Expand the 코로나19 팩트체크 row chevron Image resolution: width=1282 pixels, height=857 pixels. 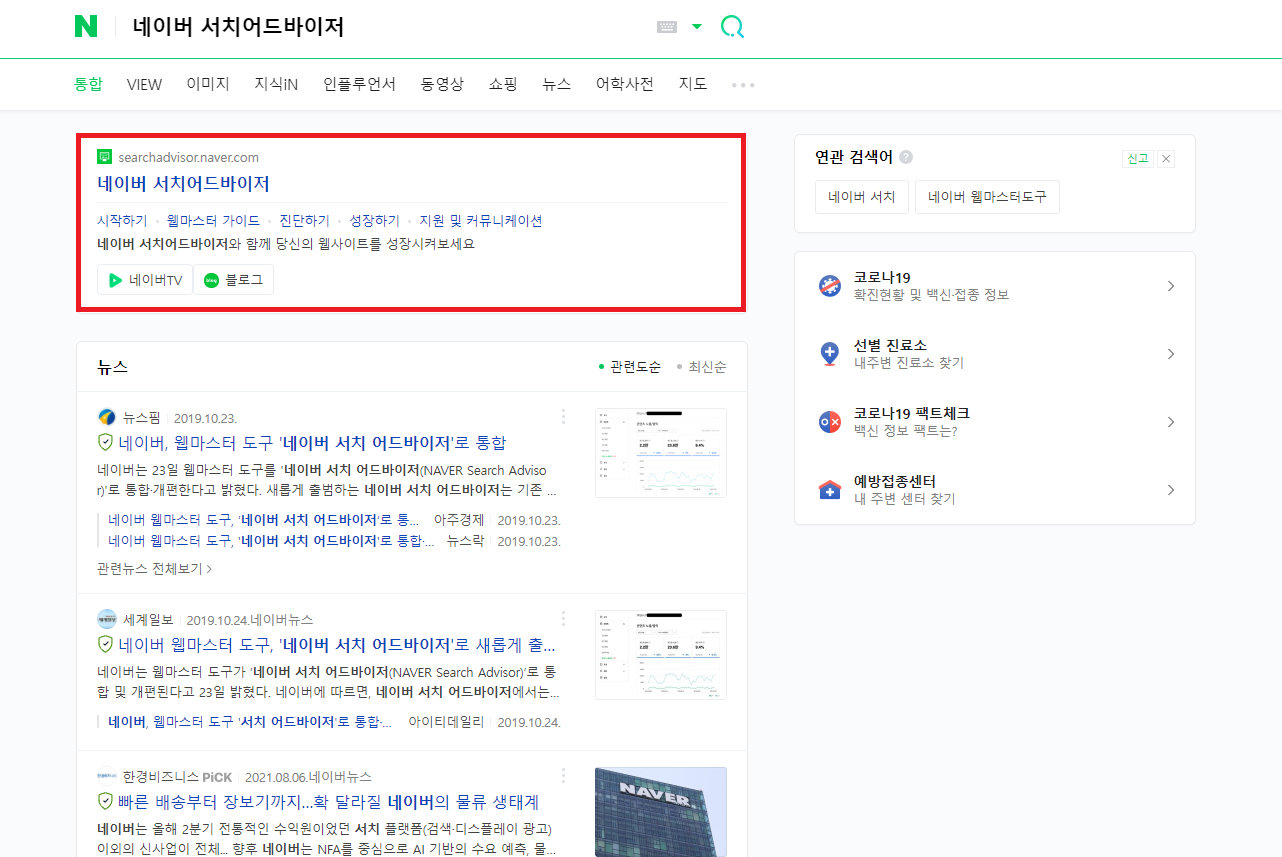coord(1171,422)
